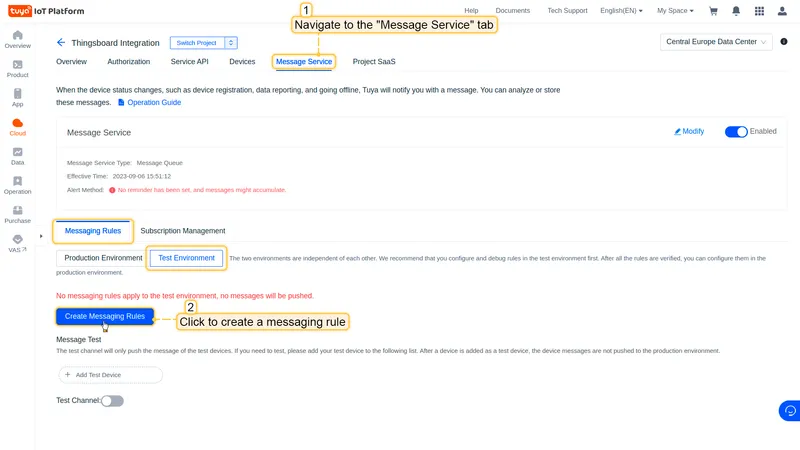The height and width of the screenshot is (450, 800).
Task: Switch to the Overview tab
Action: [x=71, y=62]
